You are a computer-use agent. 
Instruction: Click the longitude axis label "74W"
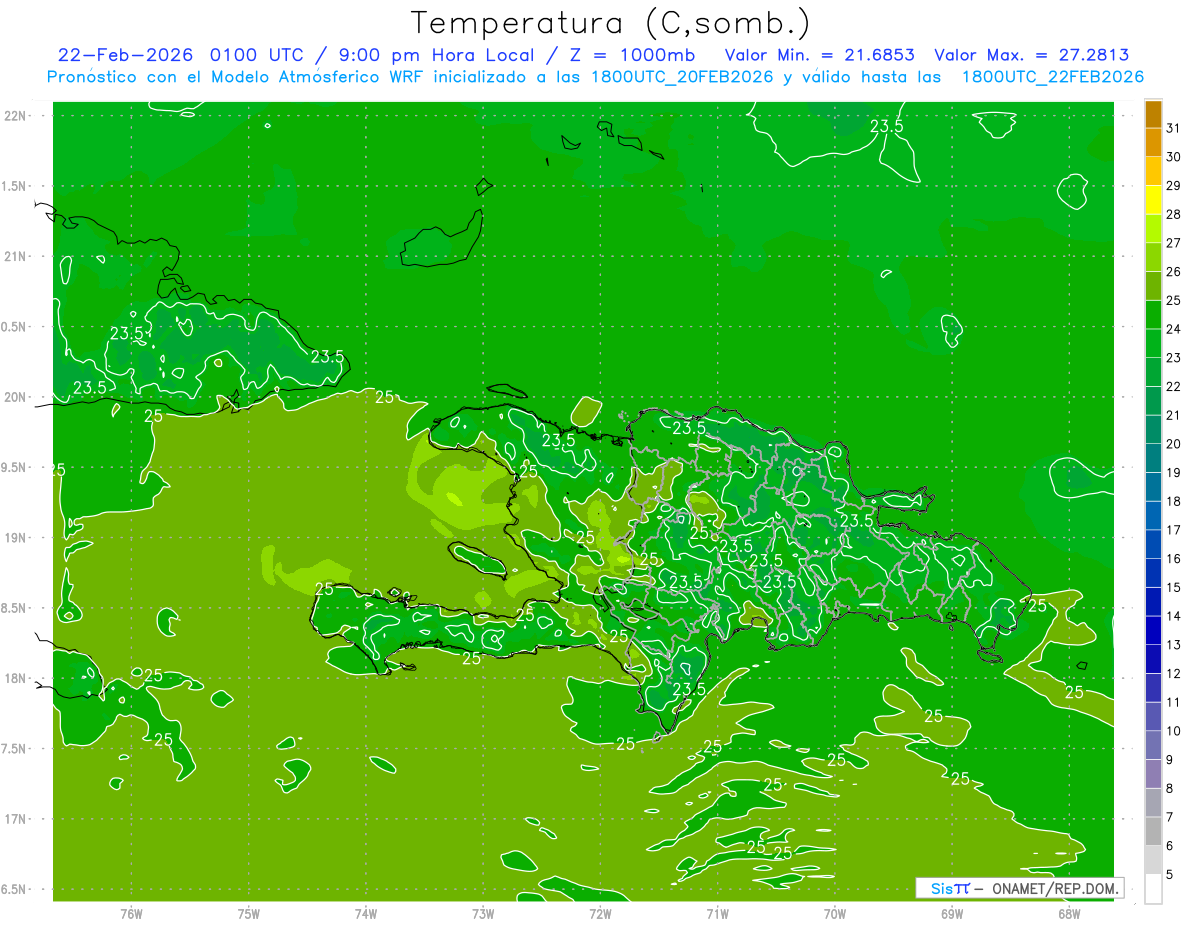click(366, 913)
